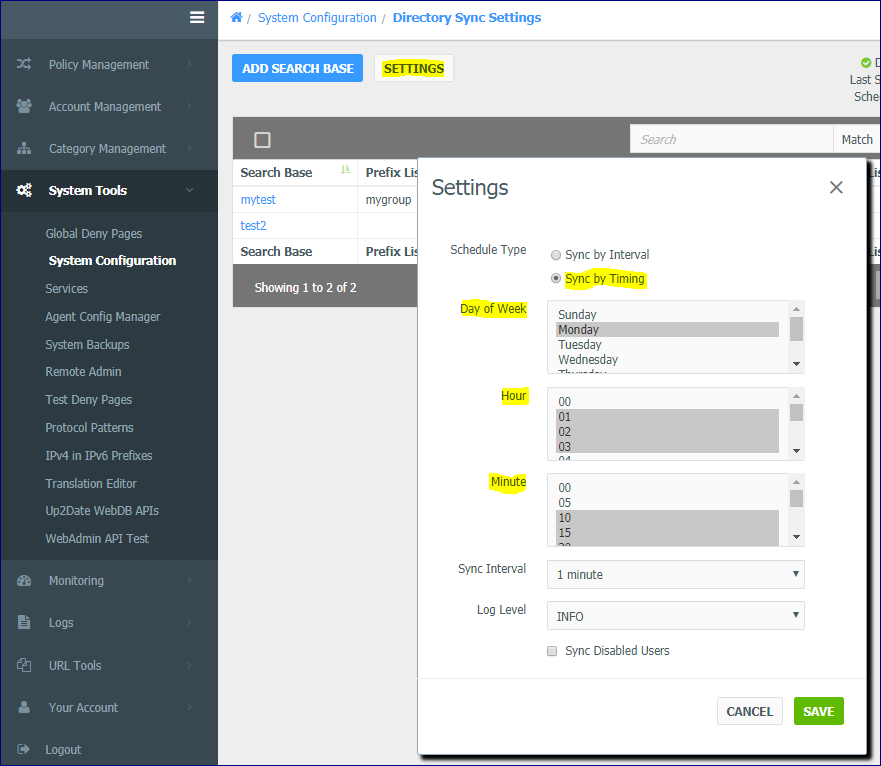Open Remote Admin menu item
Viewport: 881px width, 766px height.
click(83, 371)
